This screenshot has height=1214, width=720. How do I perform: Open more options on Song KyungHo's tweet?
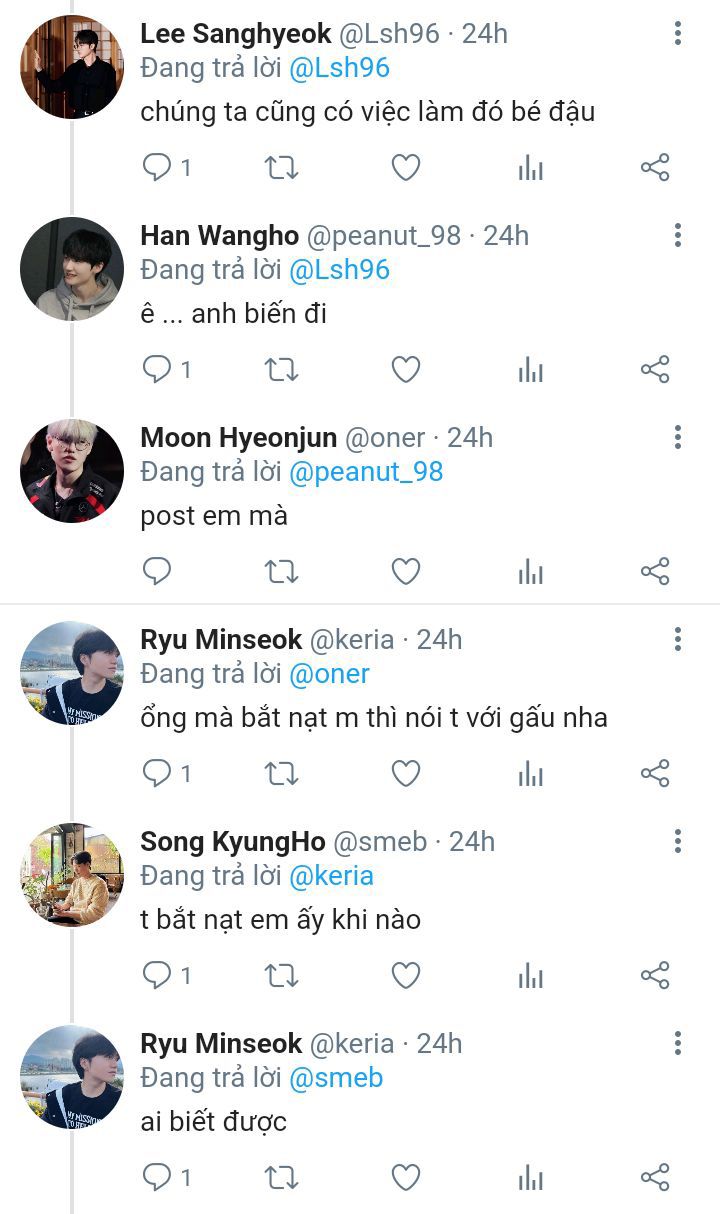pyautogui.click(x=678, y=841)
